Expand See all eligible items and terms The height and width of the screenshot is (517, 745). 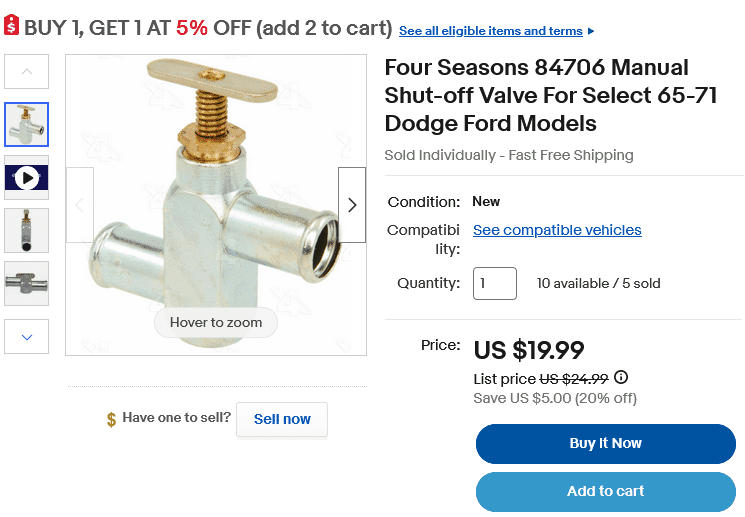496,31
